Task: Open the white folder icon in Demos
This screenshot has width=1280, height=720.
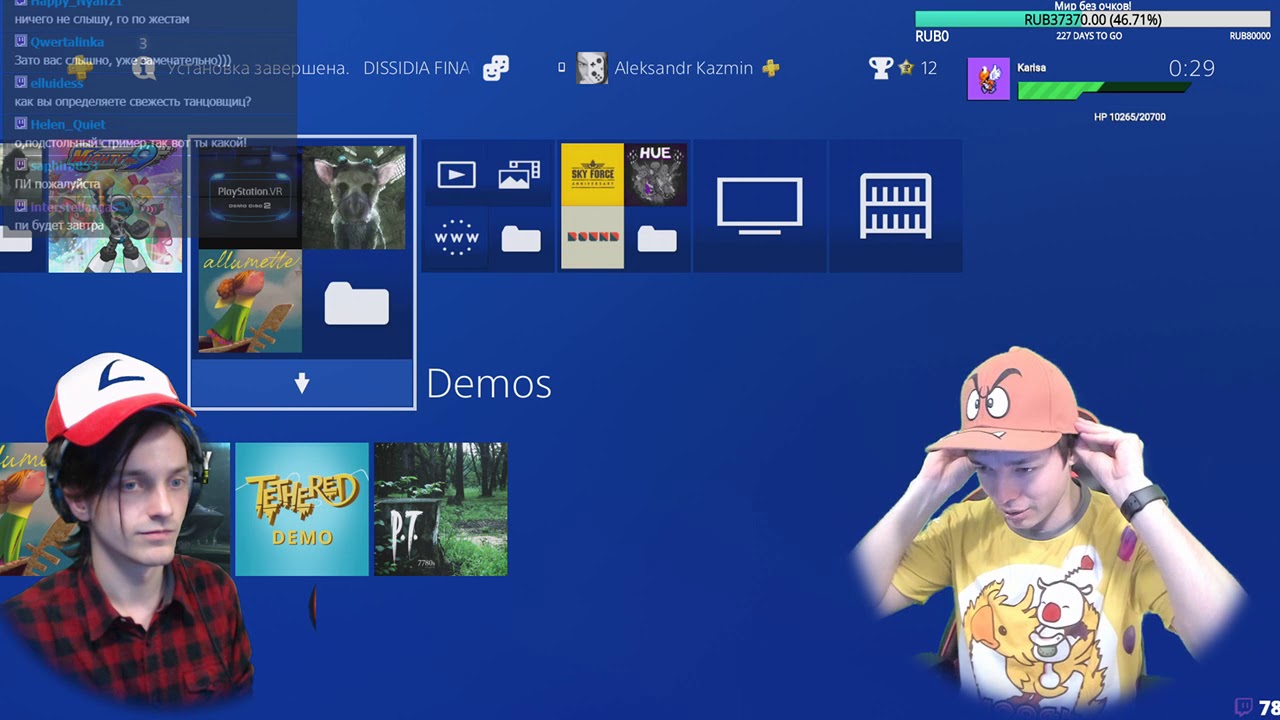Action: click(357, 303)
